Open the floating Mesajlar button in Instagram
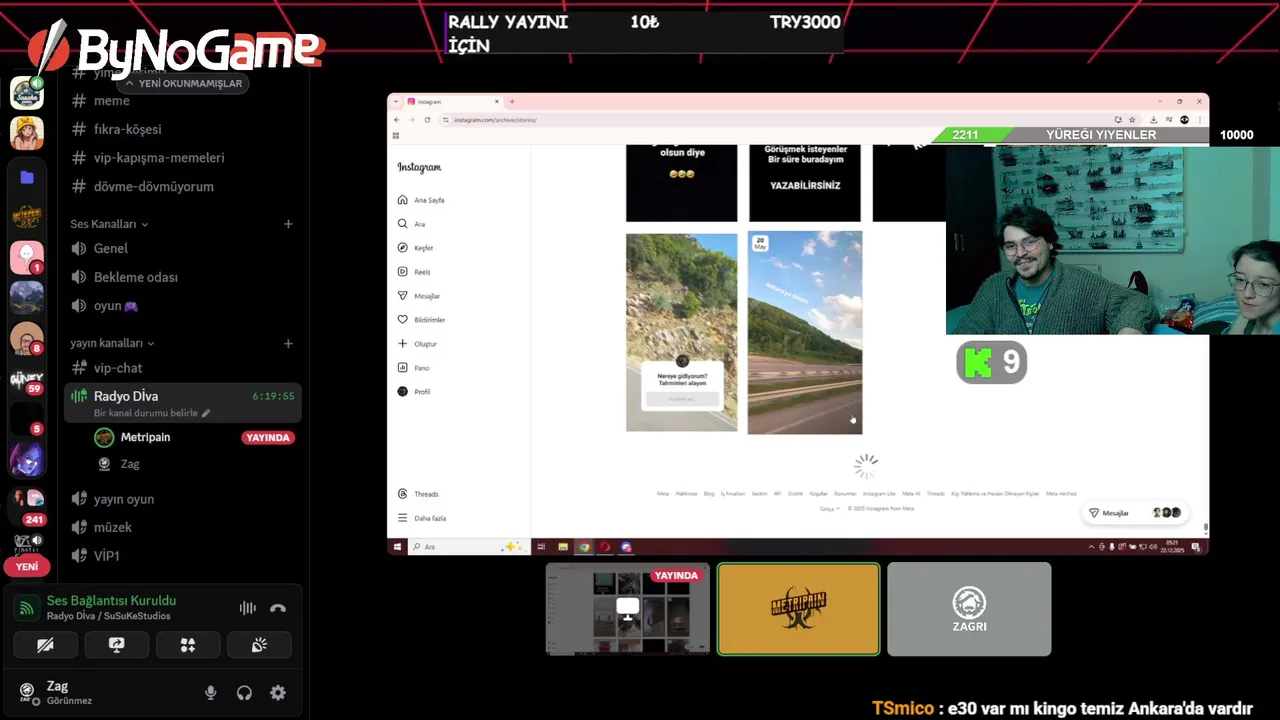Image resolution: width=1280 pixels, height=720 pixels. tap(1135, 513)
